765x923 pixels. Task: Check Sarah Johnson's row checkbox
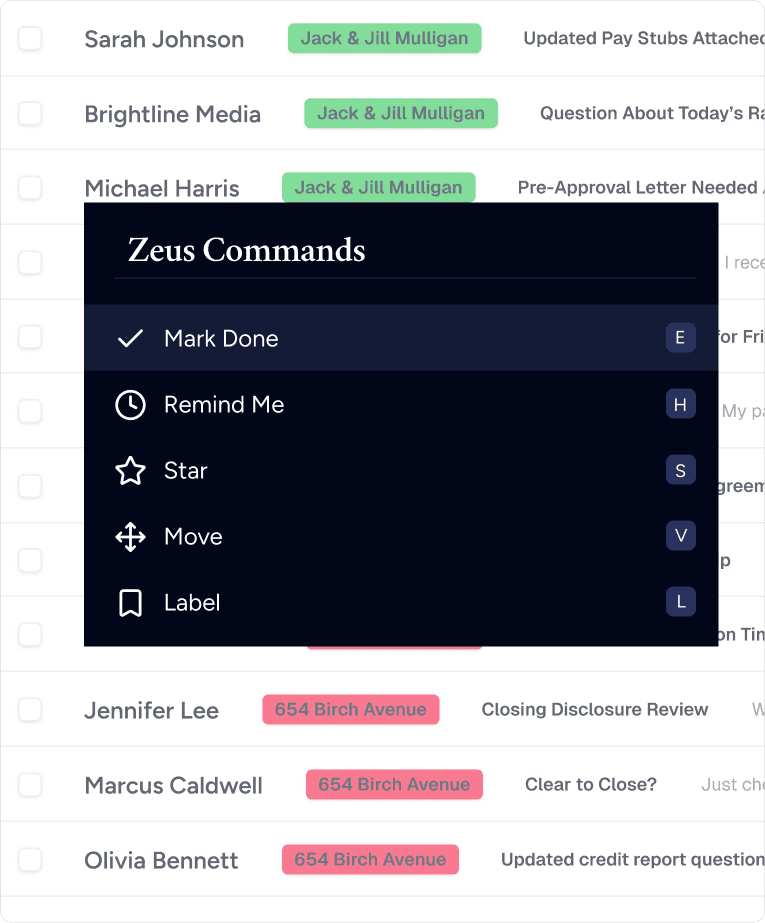[x=30, y=37]
